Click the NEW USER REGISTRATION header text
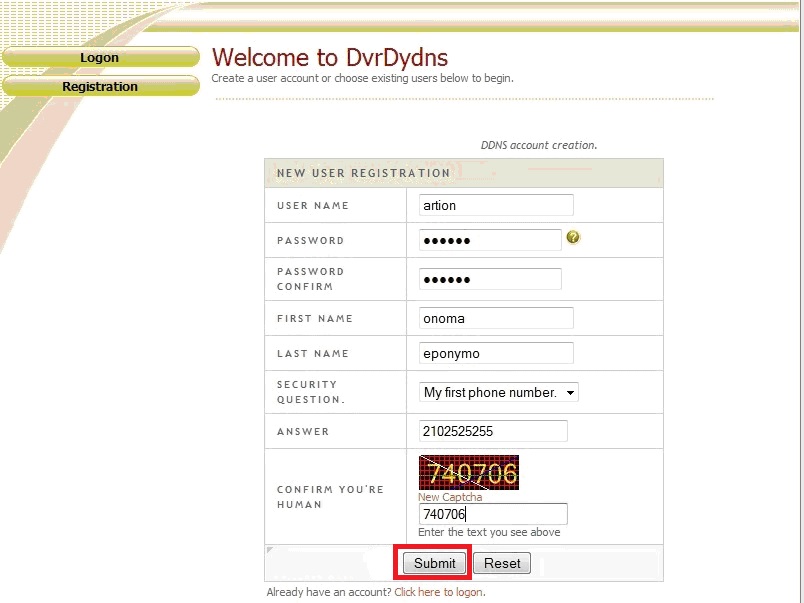804x603 pixels. [364, 173]
